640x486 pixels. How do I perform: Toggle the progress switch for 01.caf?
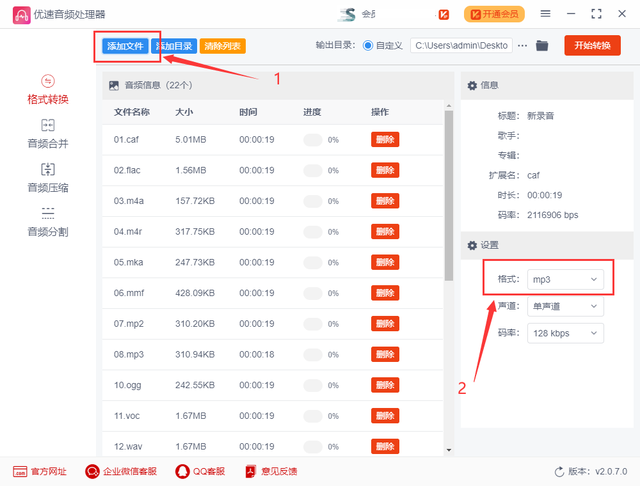(314, 140)
